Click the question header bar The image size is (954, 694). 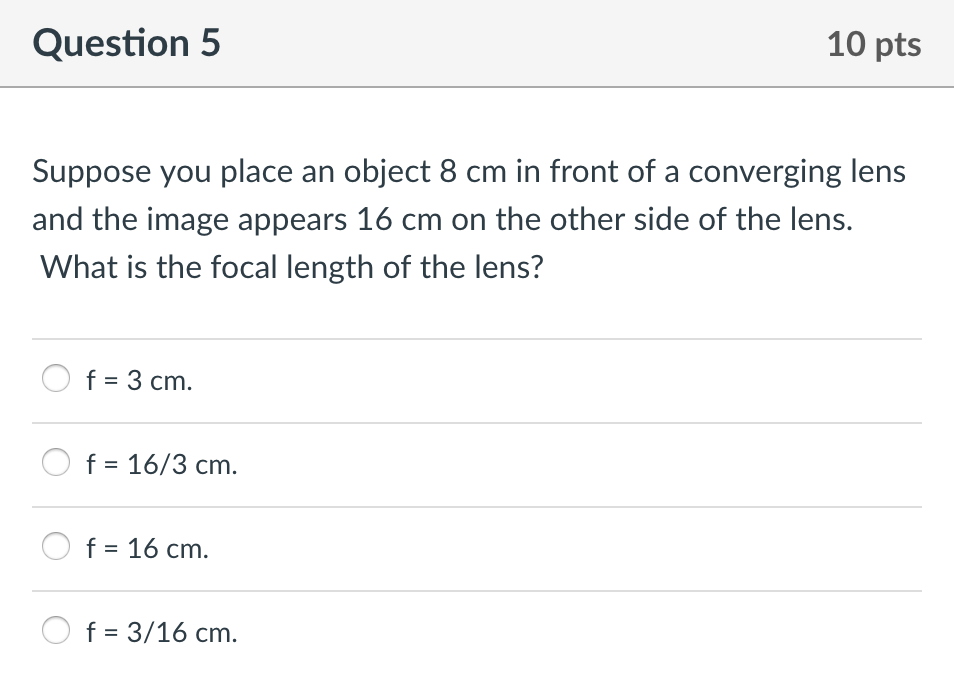pyautogui.click(x=477, y=43)
